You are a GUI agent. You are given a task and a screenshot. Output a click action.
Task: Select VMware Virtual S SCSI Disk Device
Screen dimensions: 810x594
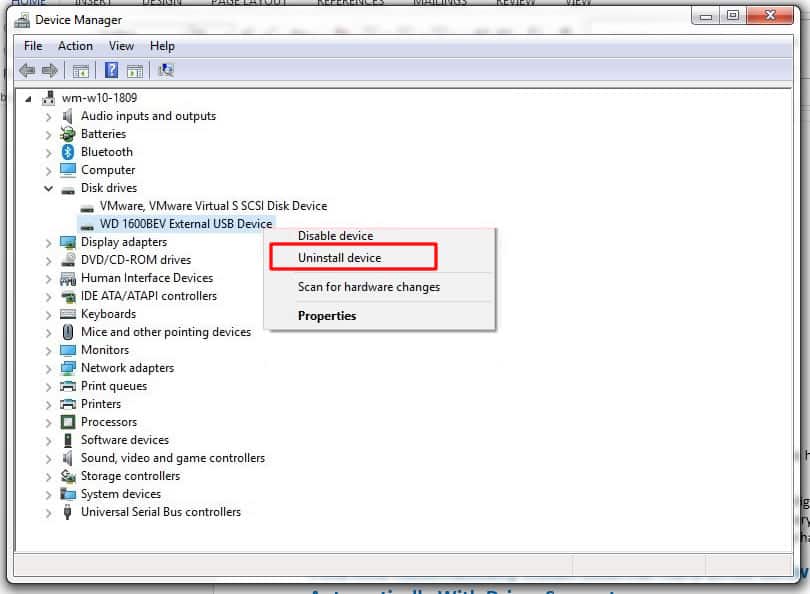coord(213,206)
